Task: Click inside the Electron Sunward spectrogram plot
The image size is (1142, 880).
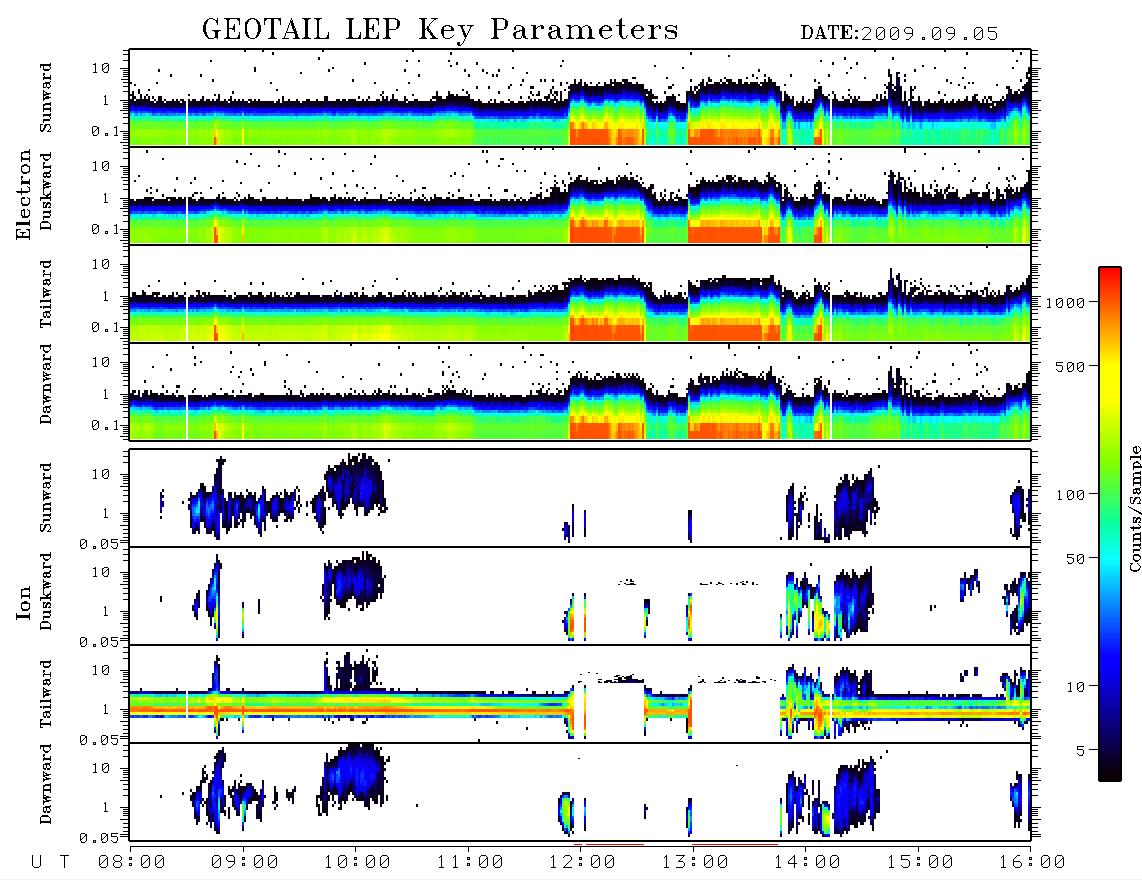Action: point(580,98)
